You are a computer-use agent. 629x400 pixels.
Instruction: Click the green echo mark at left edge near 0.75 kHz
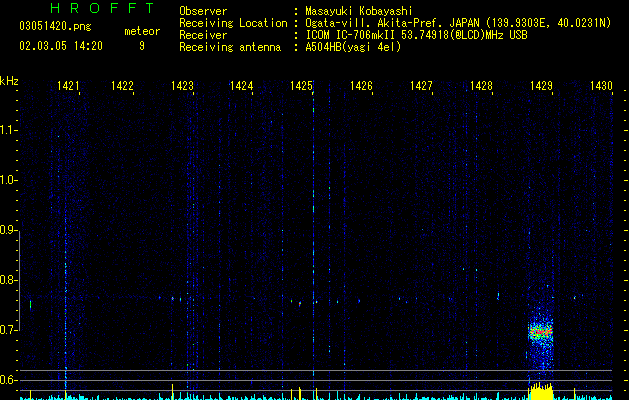(30, 305)
